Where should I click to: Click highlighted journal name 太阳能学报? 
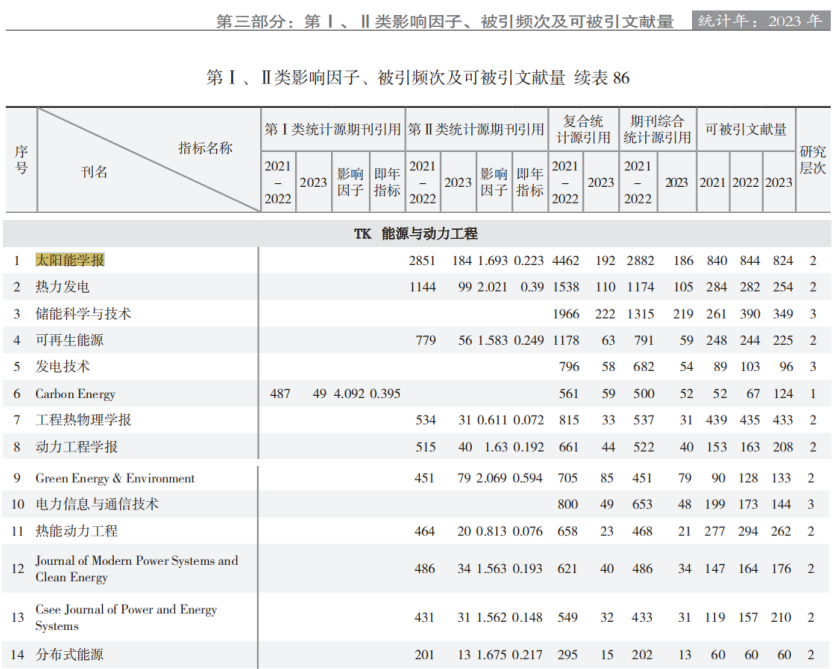pyautogui.click(x=70, y=260)
